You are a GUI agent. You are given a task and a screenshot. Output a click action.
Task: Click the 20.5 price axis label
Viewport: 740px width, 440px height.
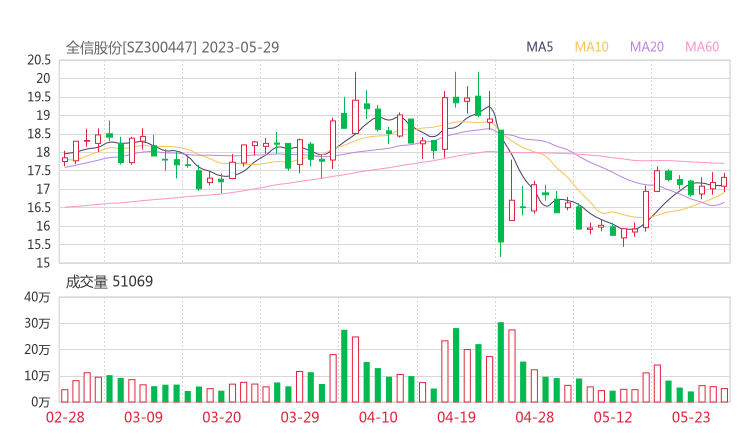(x=39, y=60)
